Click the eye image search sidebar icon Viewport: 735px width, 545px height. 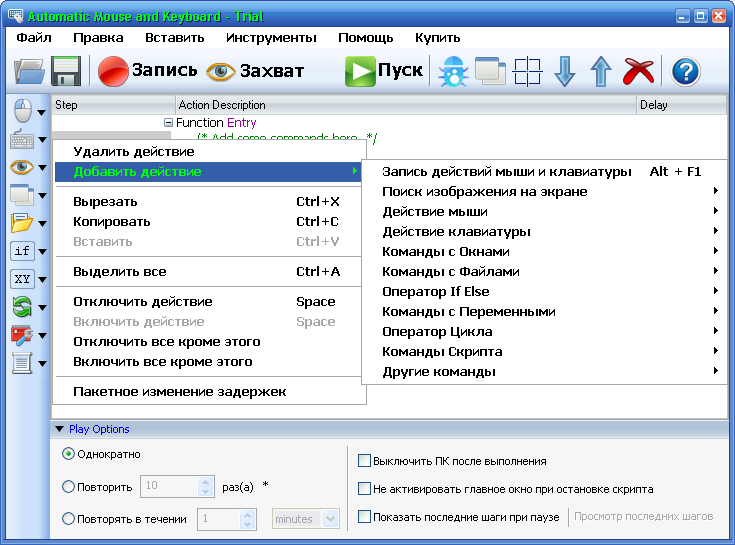pos(22,167)
